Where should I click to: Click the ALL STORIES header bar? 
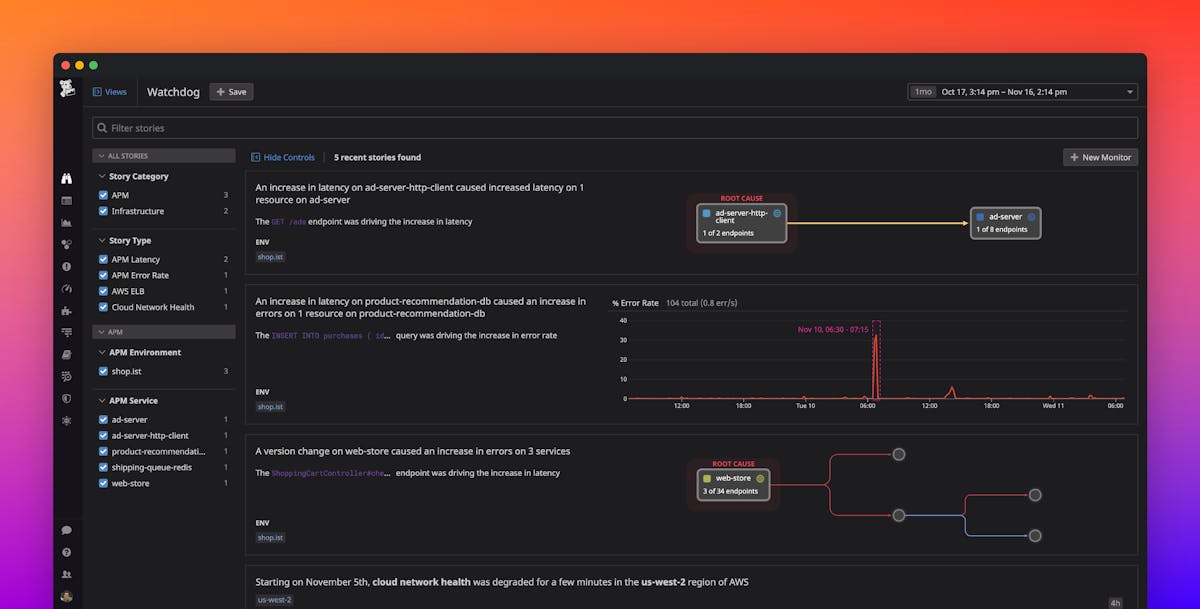click(163, 155)
